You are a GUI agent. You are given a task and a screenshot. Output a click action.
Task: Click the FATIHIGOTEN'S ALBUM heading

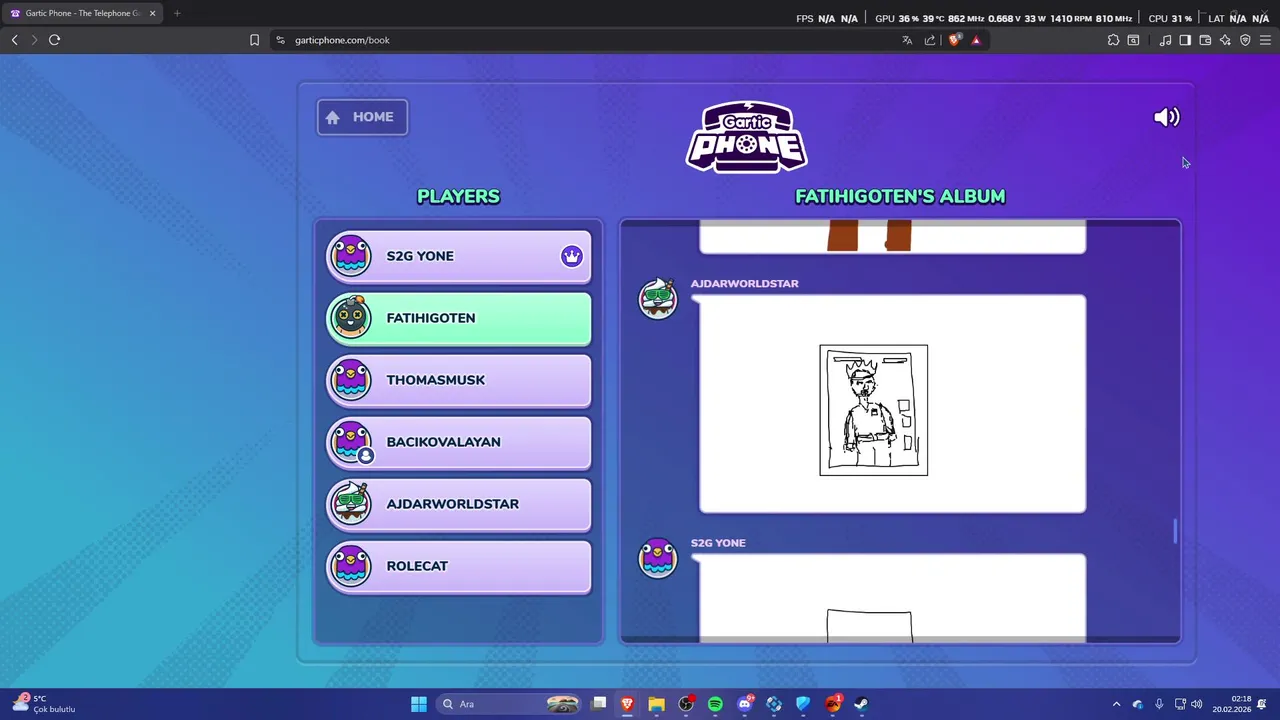click(x=900, y=196)
